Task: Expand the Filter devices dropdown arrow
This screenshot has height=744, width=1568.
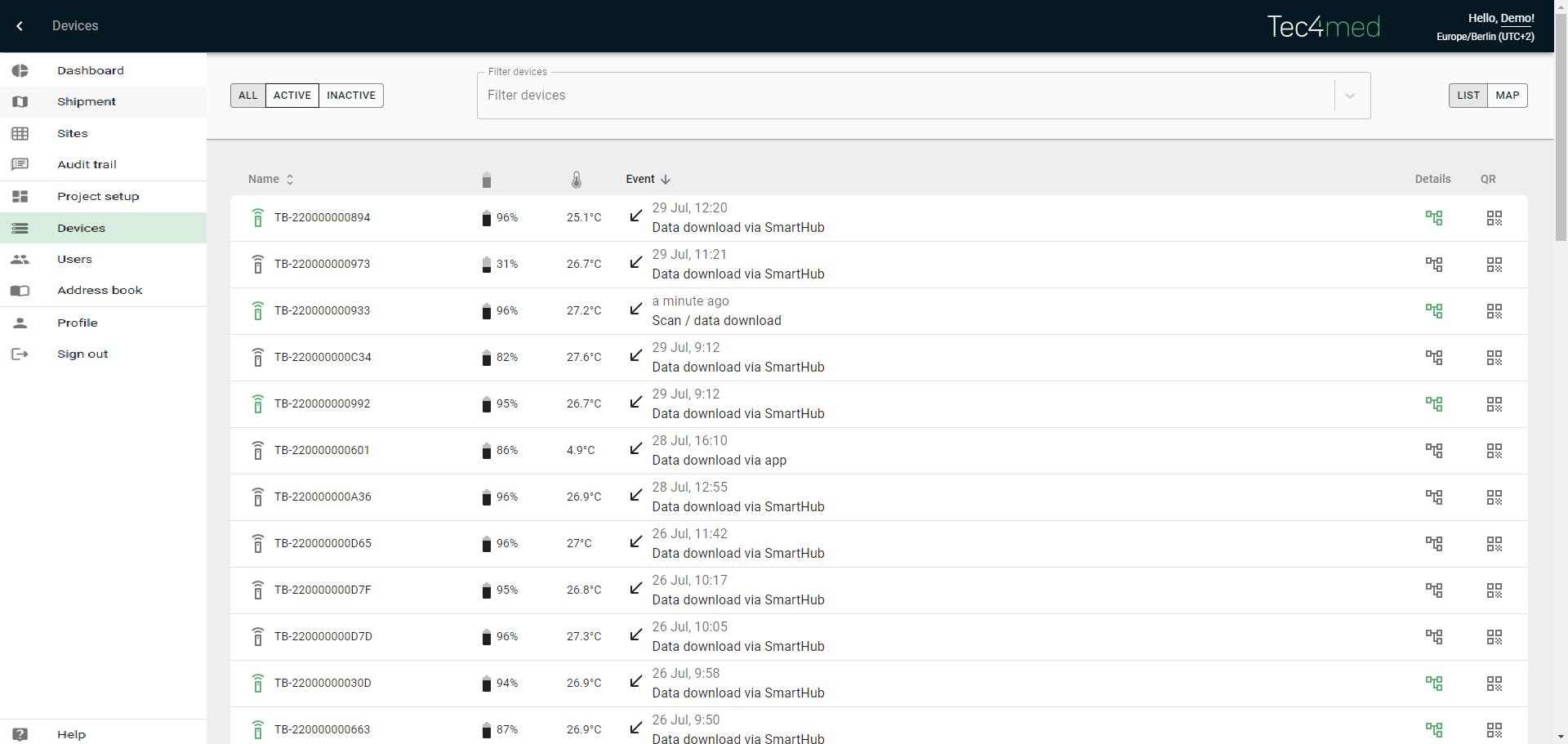Action: click(x=1350, y=96)
